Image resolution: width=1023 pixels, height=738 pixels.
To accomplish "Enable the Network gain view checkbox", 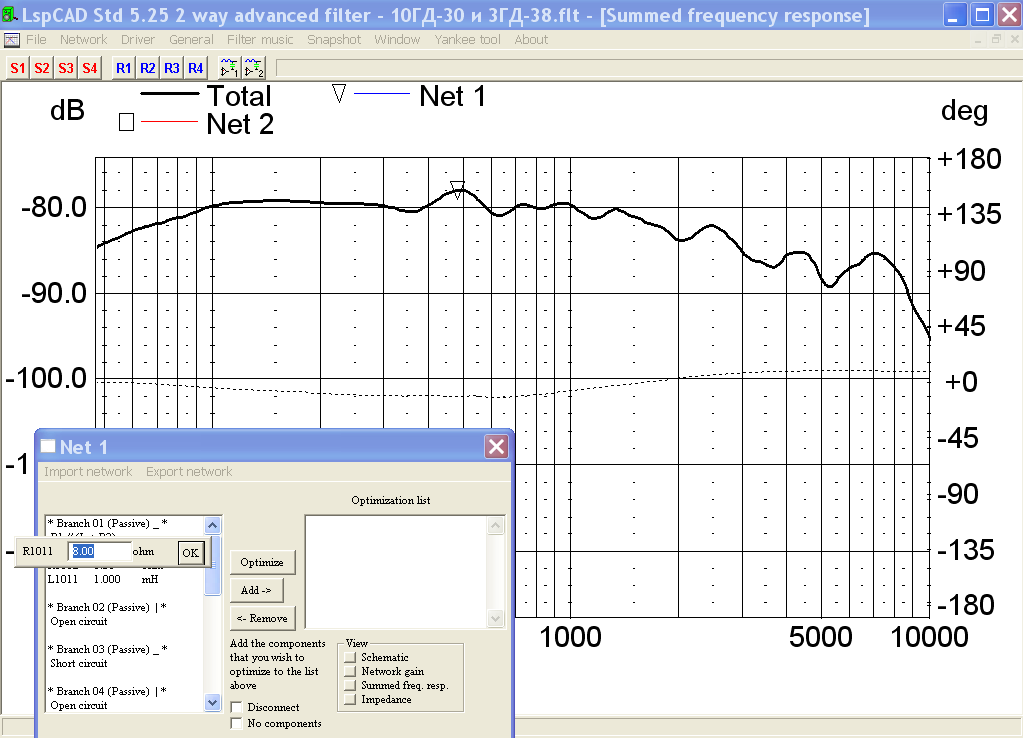I will coord(350,671).
